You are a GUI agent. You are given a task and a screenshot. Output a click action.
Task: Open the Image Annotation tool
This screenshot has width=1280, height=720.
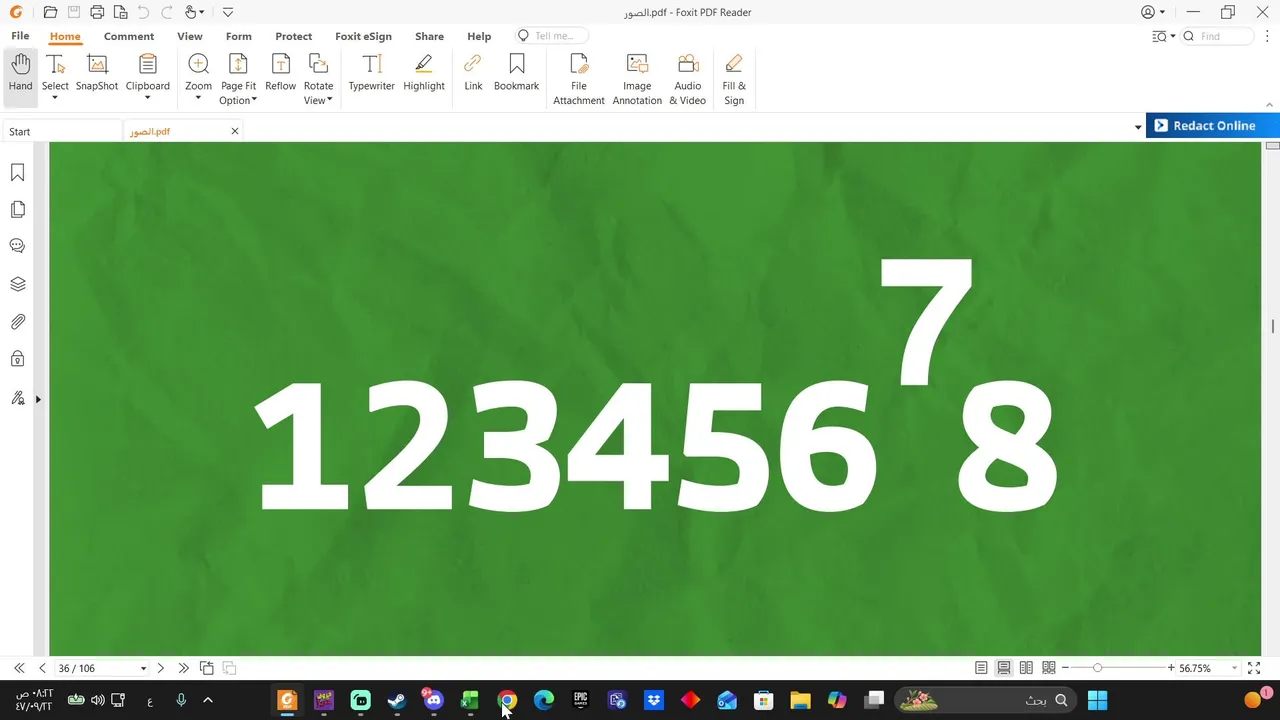(x=637, y=80)
